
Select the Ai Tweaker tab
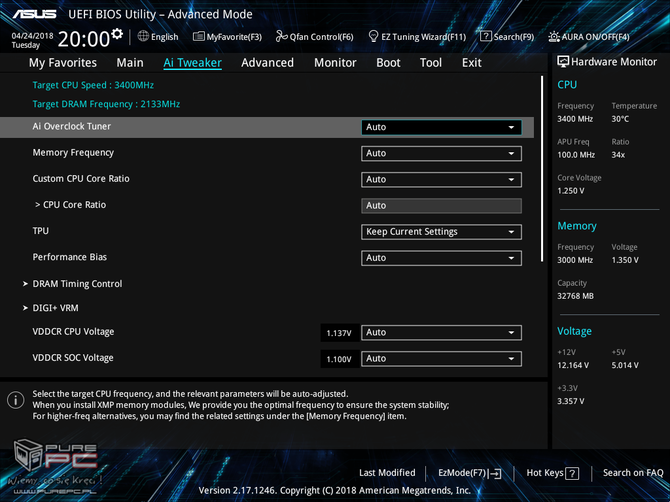point(192,63)
